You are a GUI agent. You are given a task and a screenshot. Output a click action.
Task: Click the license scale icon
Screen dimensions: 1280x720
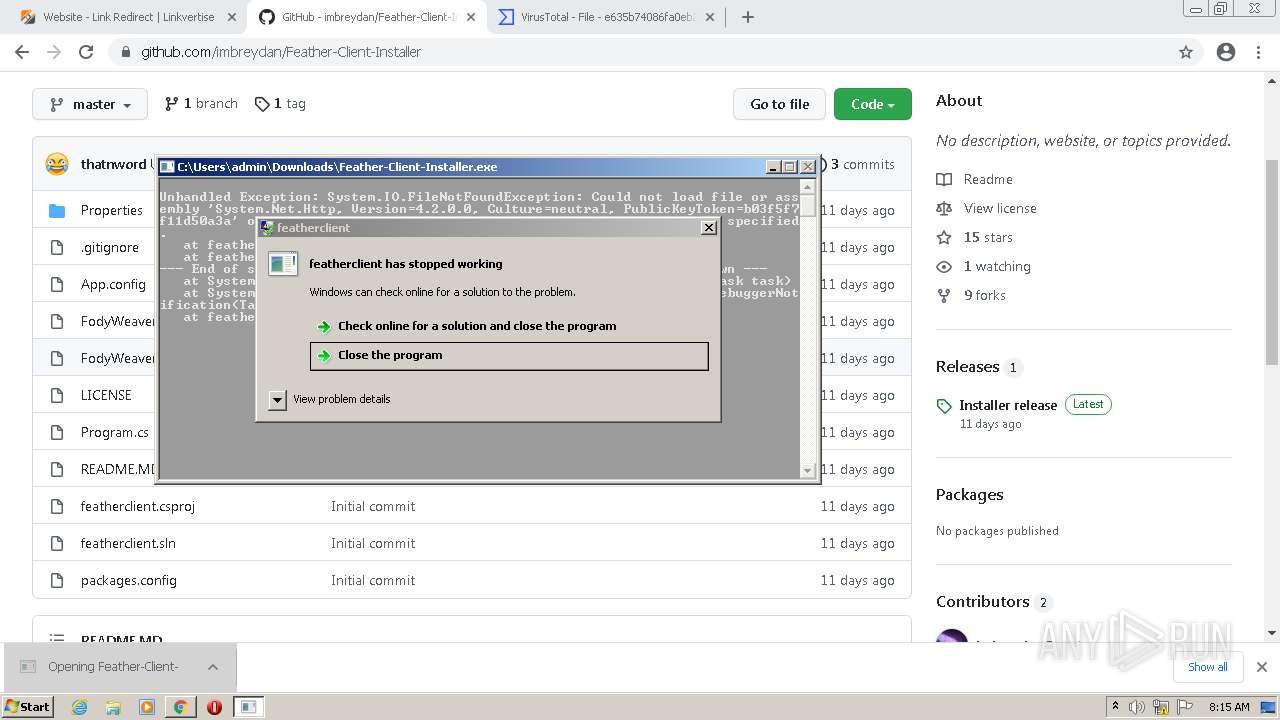(944, 208)
